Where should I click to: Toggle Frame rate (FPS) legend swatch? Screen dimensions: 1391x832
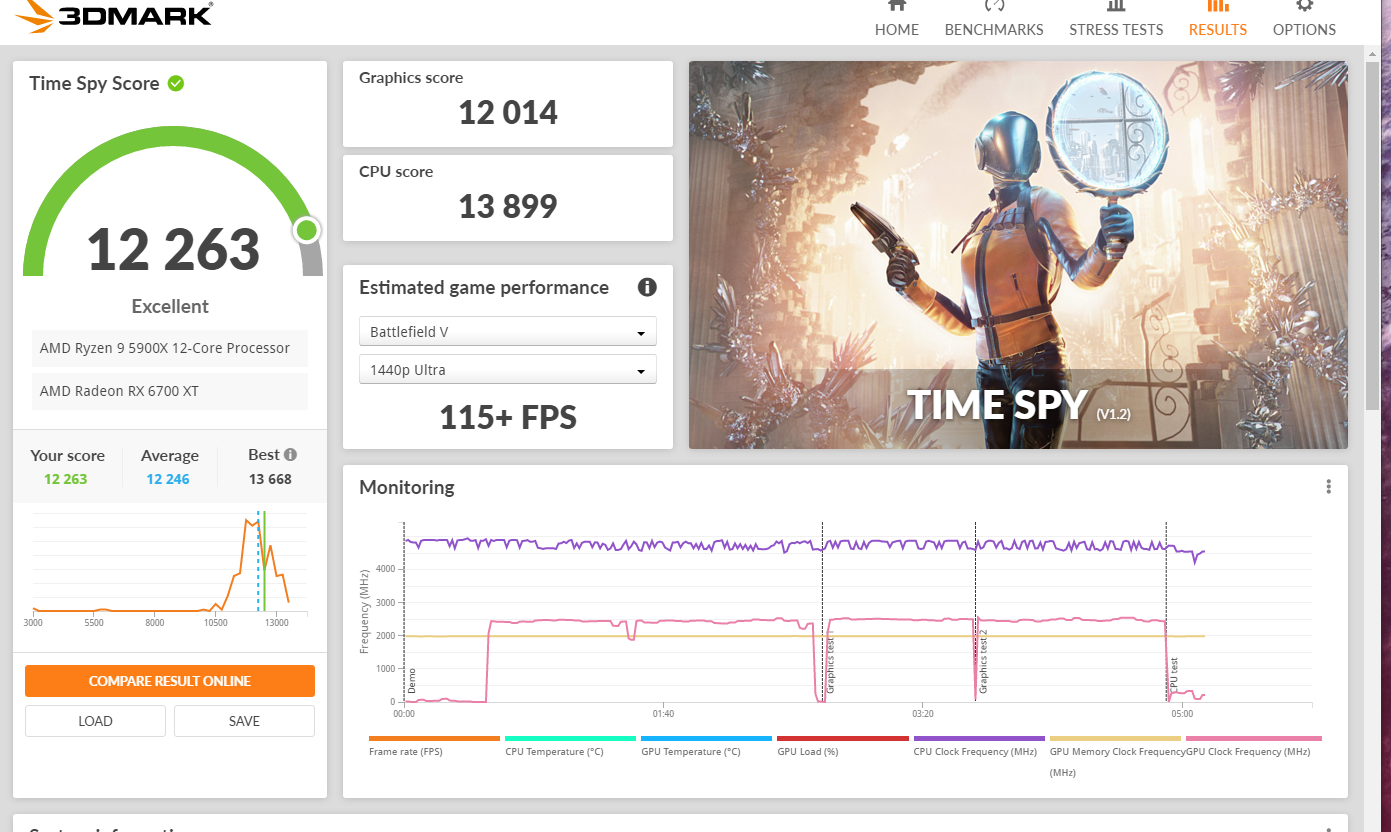434,738
